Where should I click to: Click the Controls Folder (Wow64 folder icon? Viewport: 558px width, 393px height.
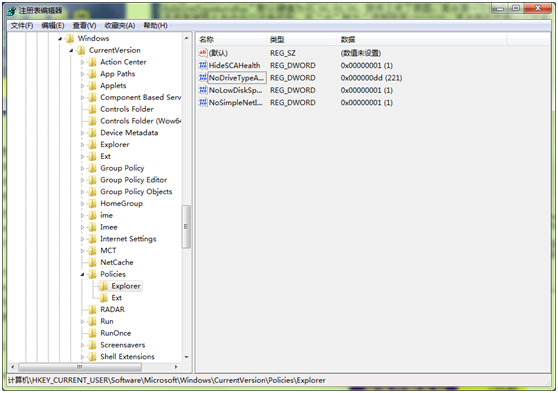point(93,121)
